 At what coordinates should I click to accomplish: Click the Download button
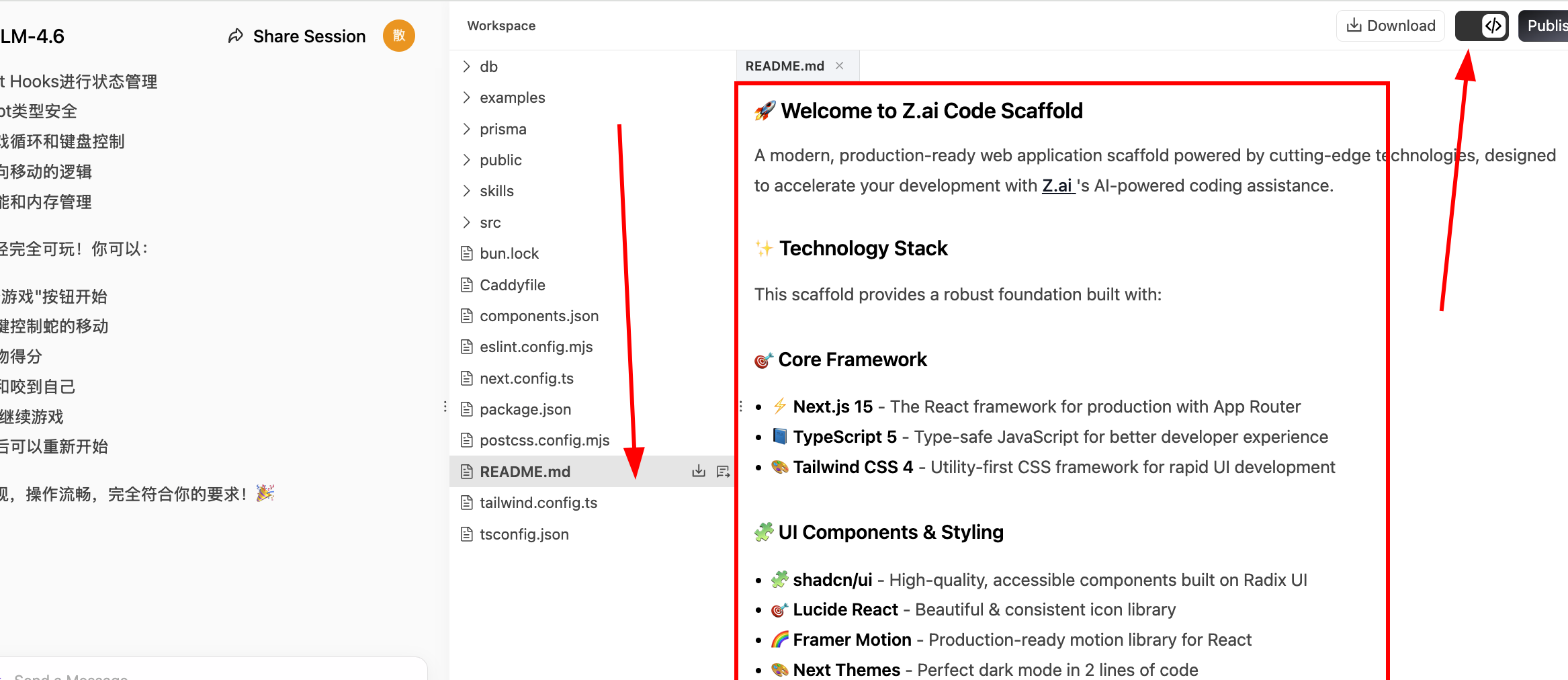click(1391, 26)
